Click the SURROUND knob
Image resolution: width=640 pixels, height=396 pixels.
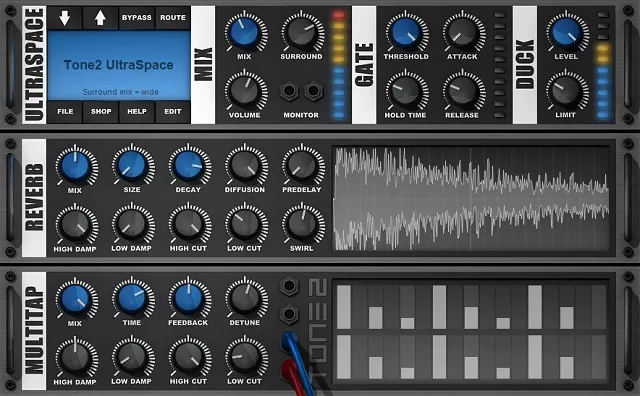(302, 33)
